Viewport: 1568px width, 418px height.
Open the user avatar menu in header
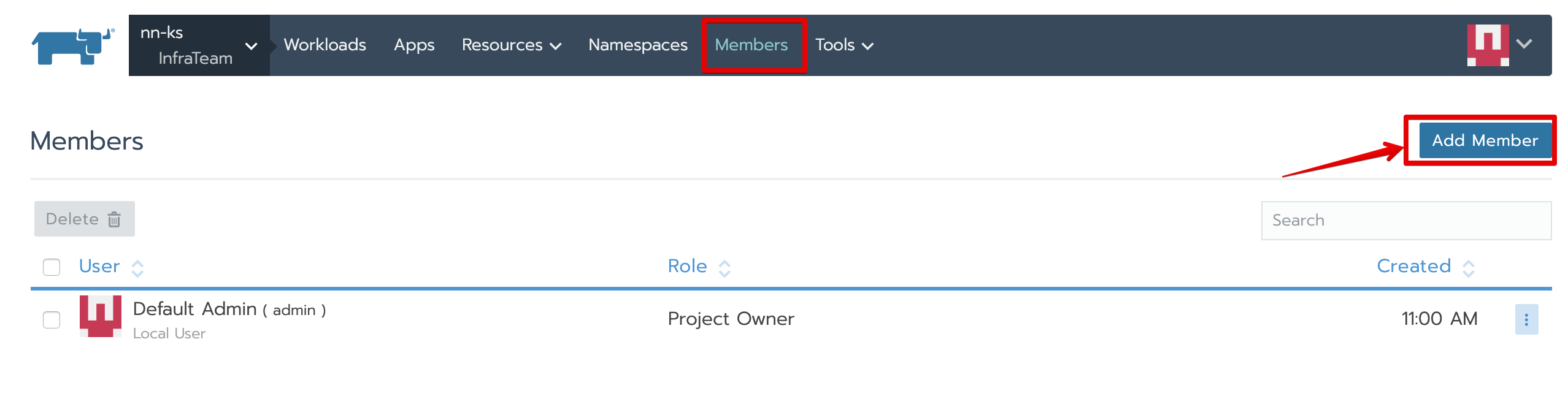tap(1487, 45)
